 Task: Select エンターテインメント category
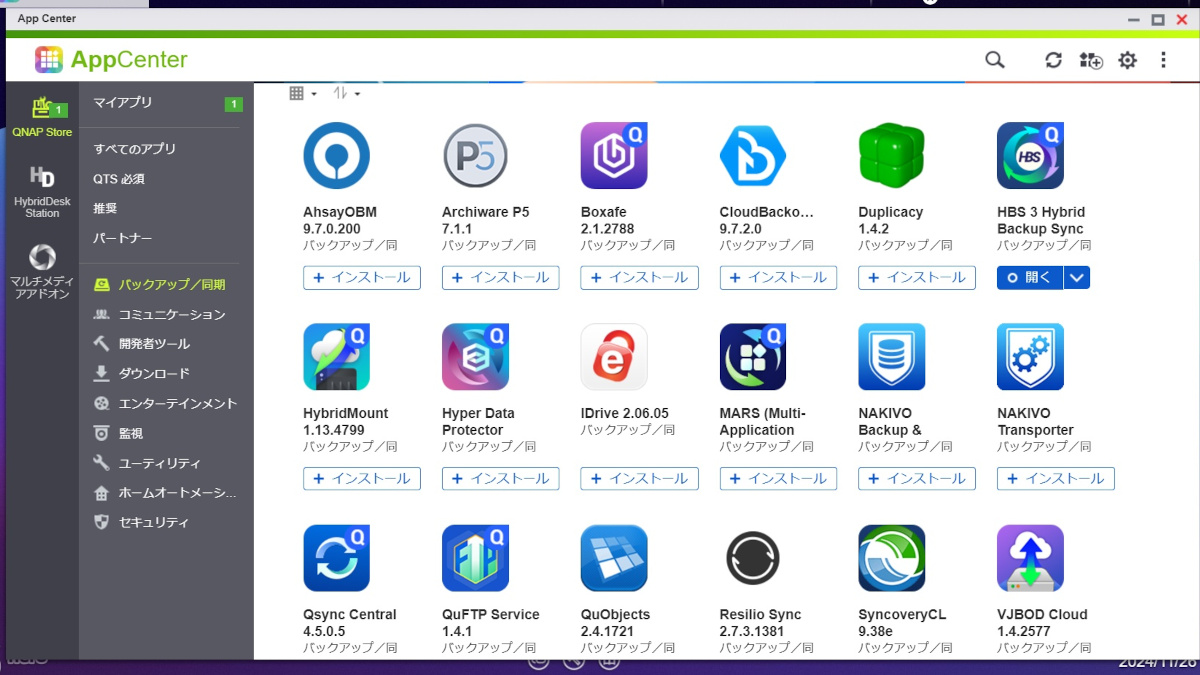click(166, 404)
